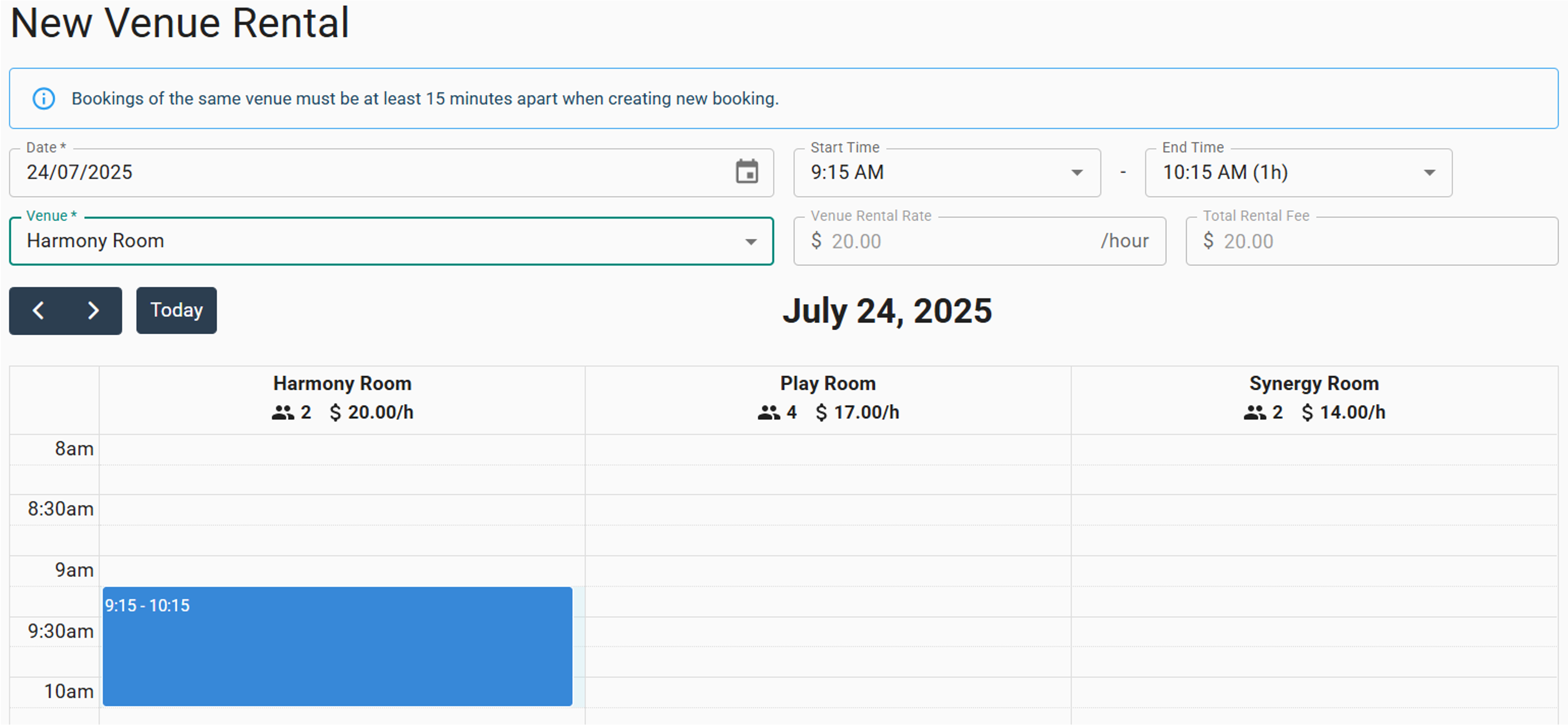Go to previous day with left chevron
The width and height of the screenshot is (1568, 725).
38,310
